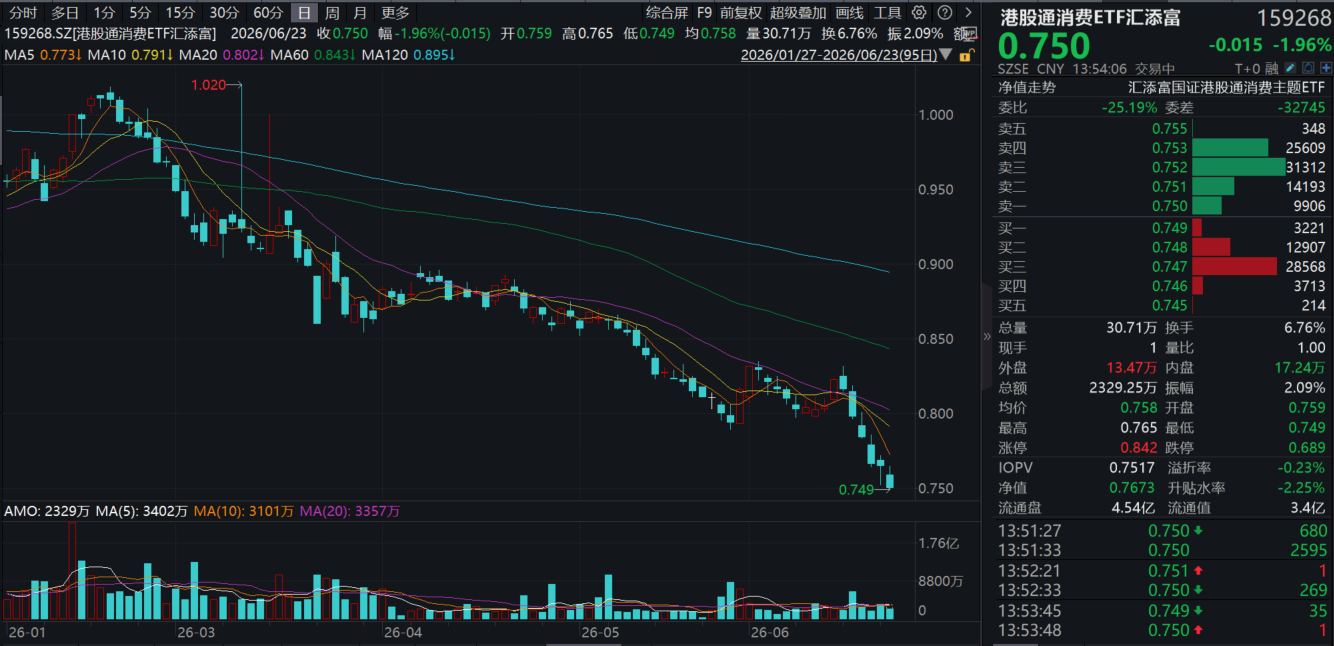This screenshot has height=646, width=1334.
Task: Open F9 deep data button
Action: coord(704,13)
